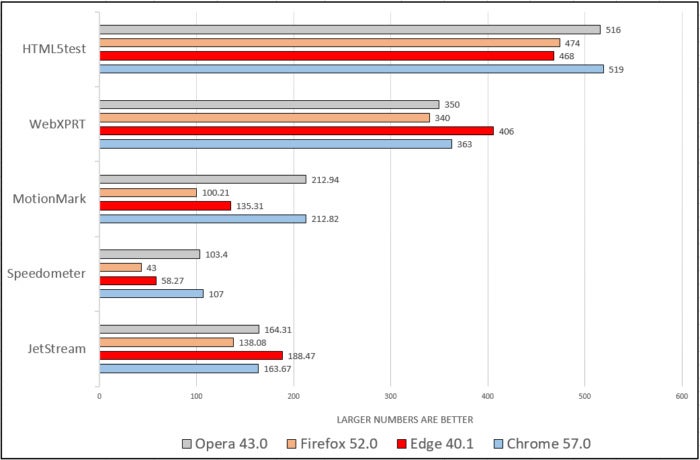
Task: Select the data value 340
Action: tap(442, 118)
